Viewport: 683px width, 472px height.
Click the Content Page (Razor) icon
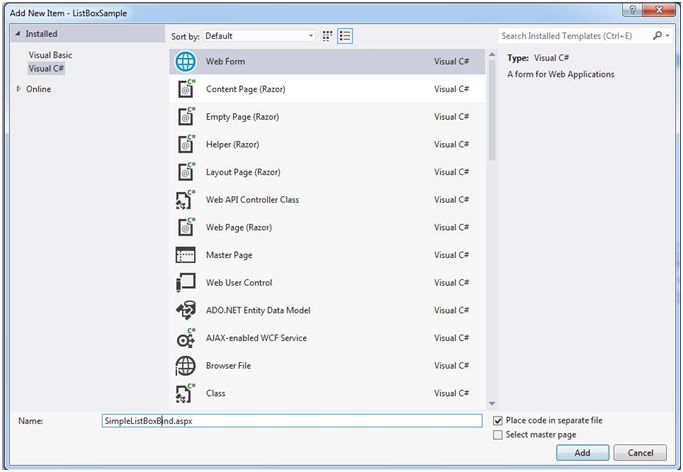(186, 89)
